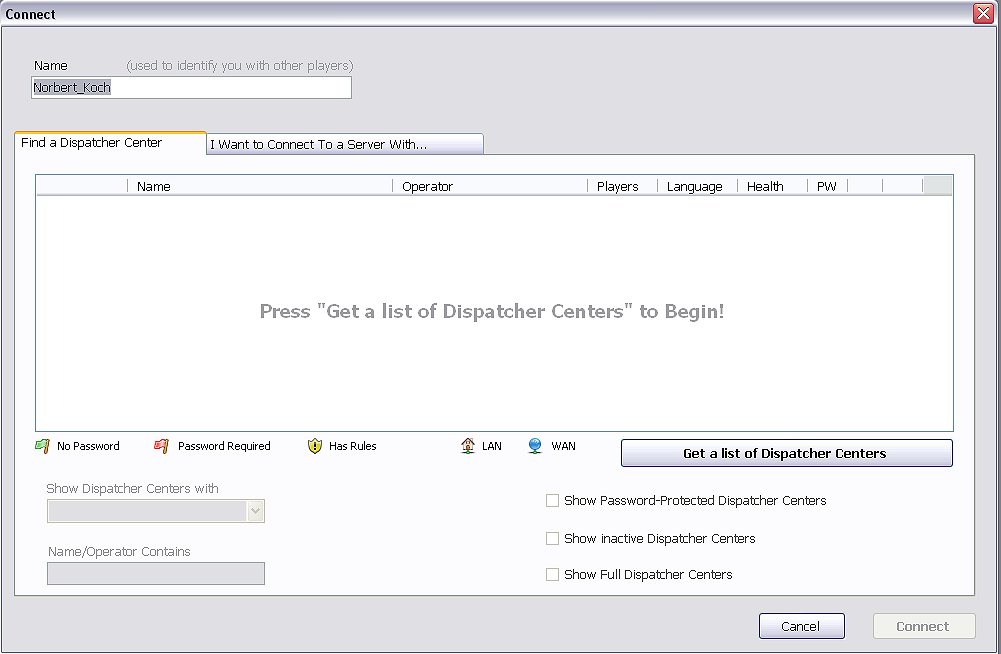Sort list by Language column header
This screenshot has width=1001, height=654.
[697, 186]
